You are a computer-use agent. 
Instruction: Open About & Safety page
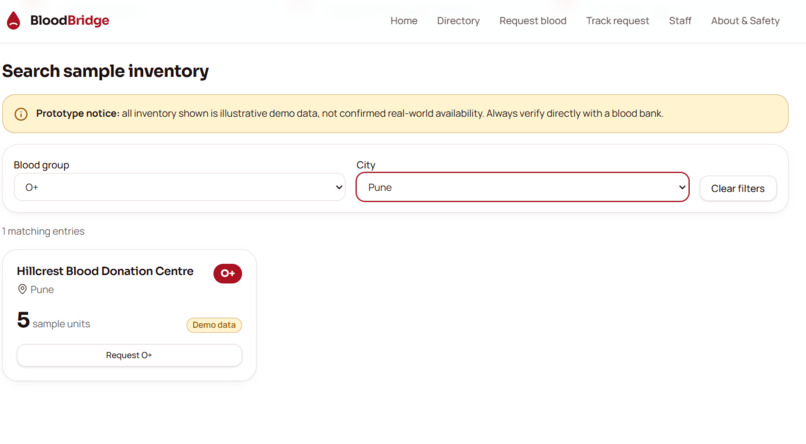[745, 21]
